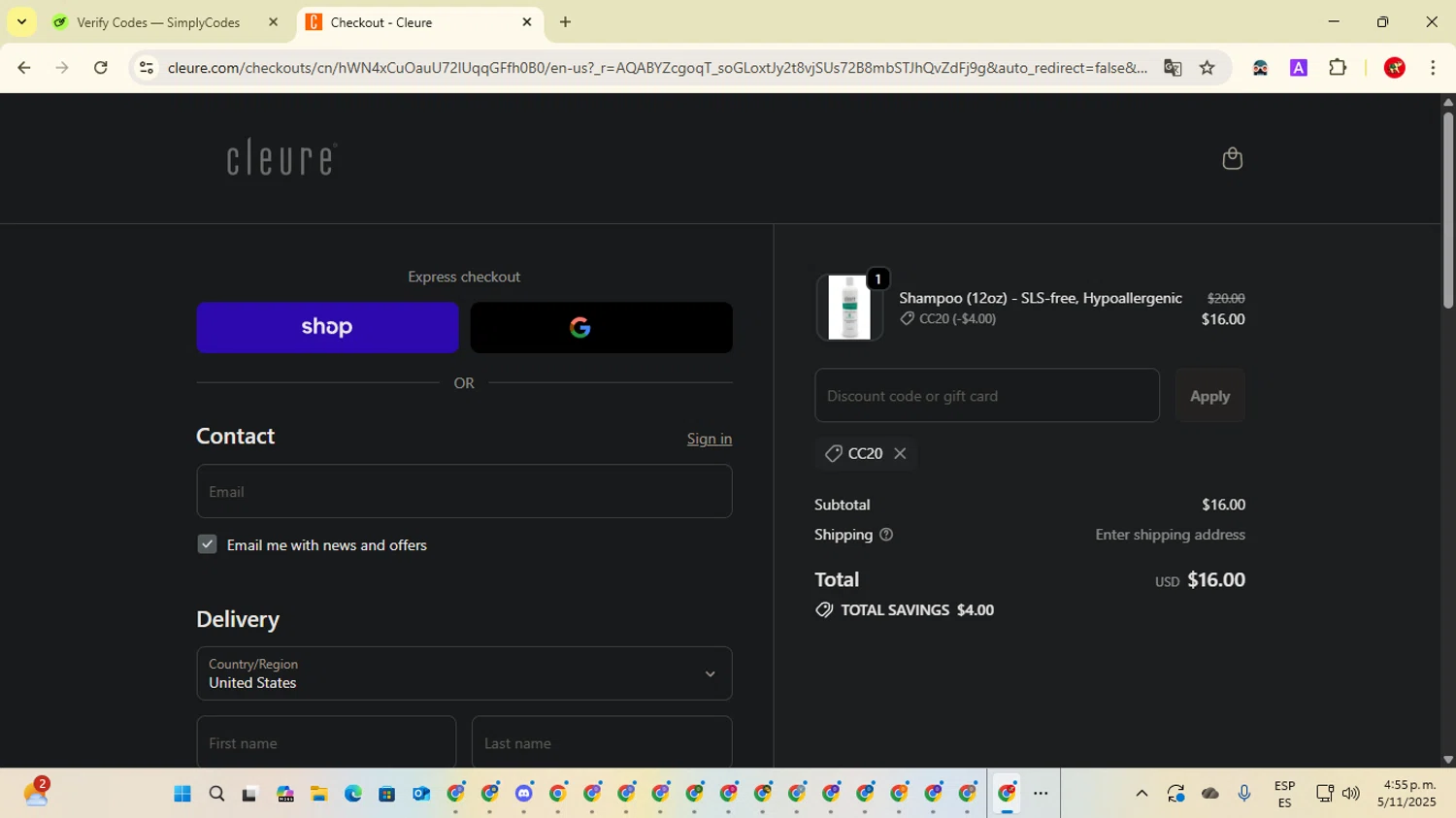The width and height of the screenshot is (1456, 818).
Task: Open the shopping bag cart icon
Action: [x=1232, y=158]
